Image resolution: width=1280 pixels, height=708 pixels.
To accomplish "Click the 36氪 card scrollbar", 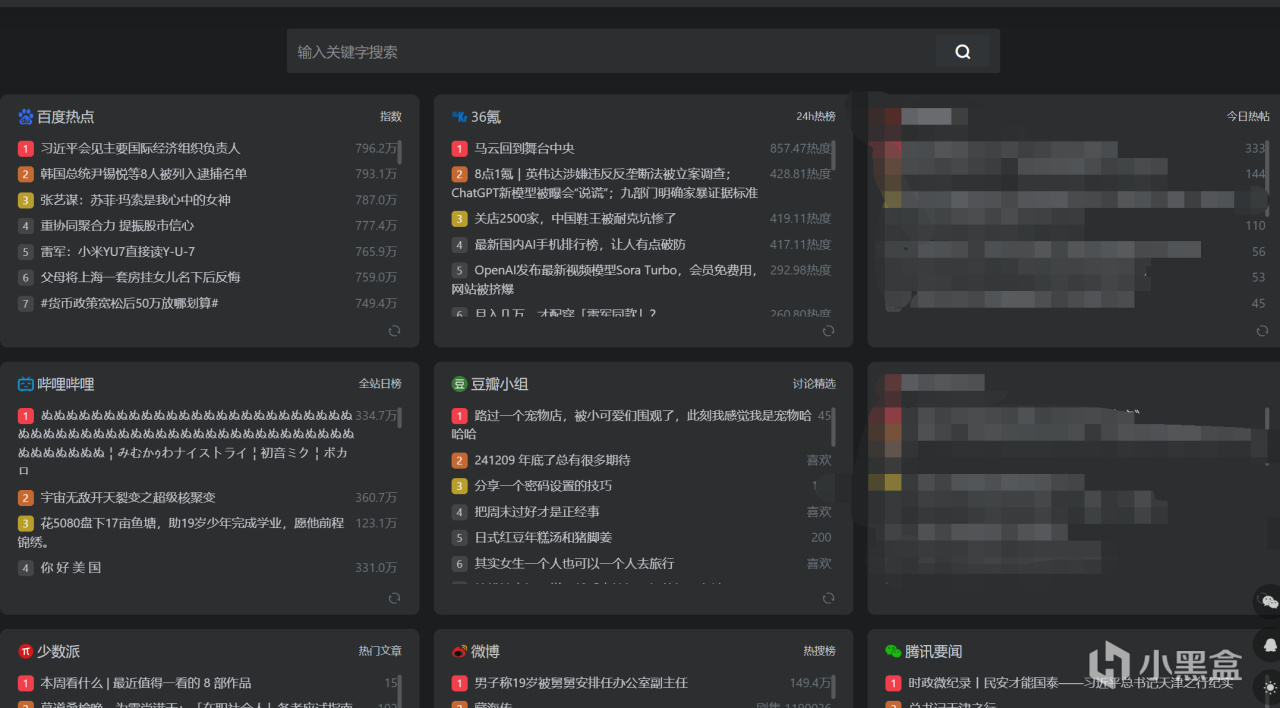I will click(833, 154).
